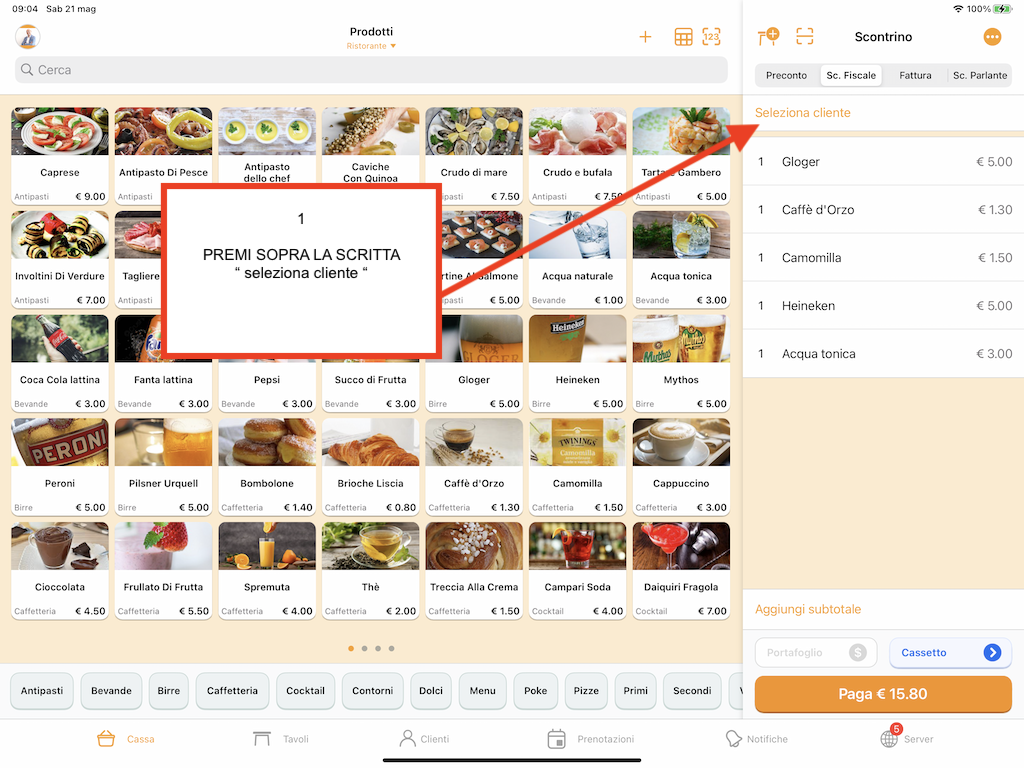Open the Clienti person icon
The width and height of the screenshot is (1024, 768).
tap(408, 739)
